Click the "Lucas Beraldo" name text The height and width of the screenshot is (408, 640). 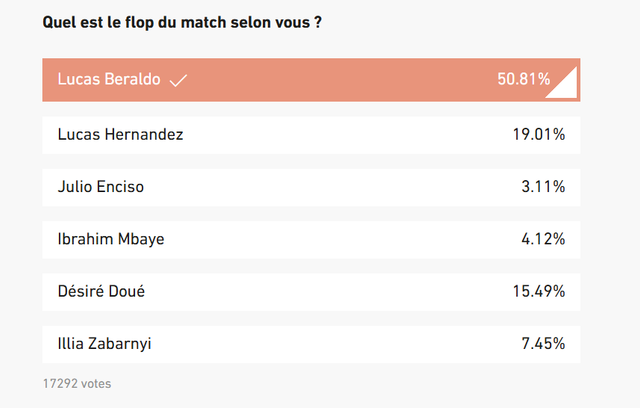pyautogui.click(x=109, y=80)
